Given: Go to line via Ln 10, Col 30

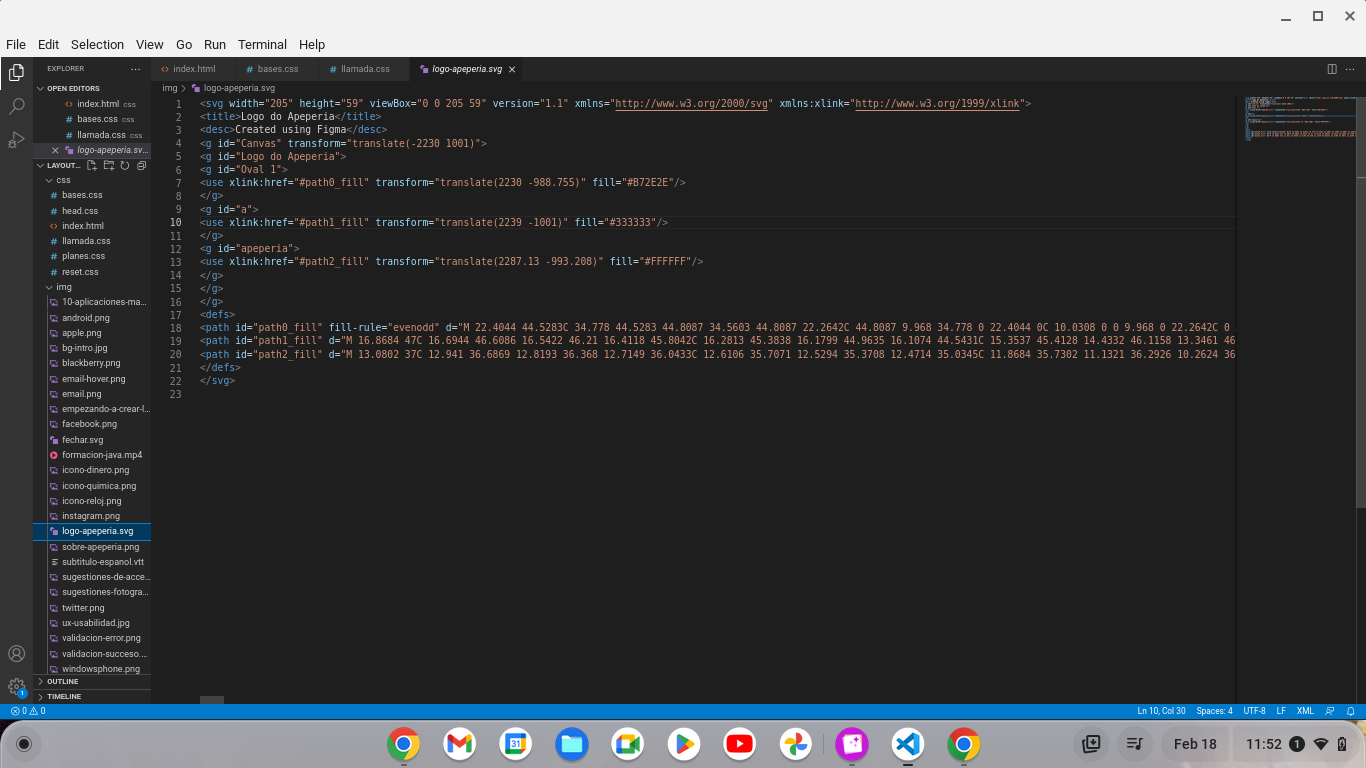Looking at the screenshot, I should [x=1161, y=711].
